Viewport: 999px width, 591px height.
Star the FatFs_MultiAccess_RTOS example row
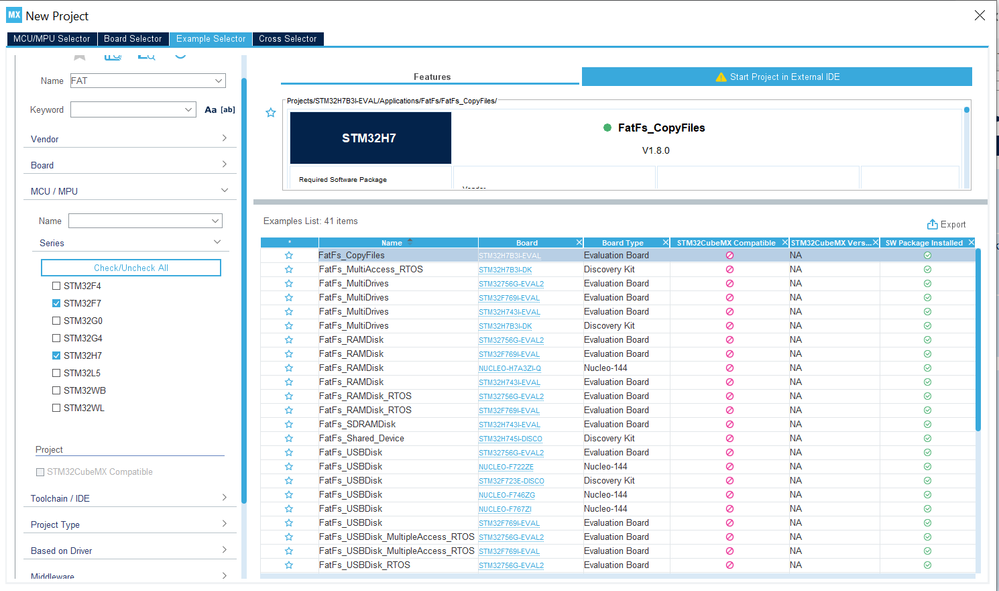289,269
